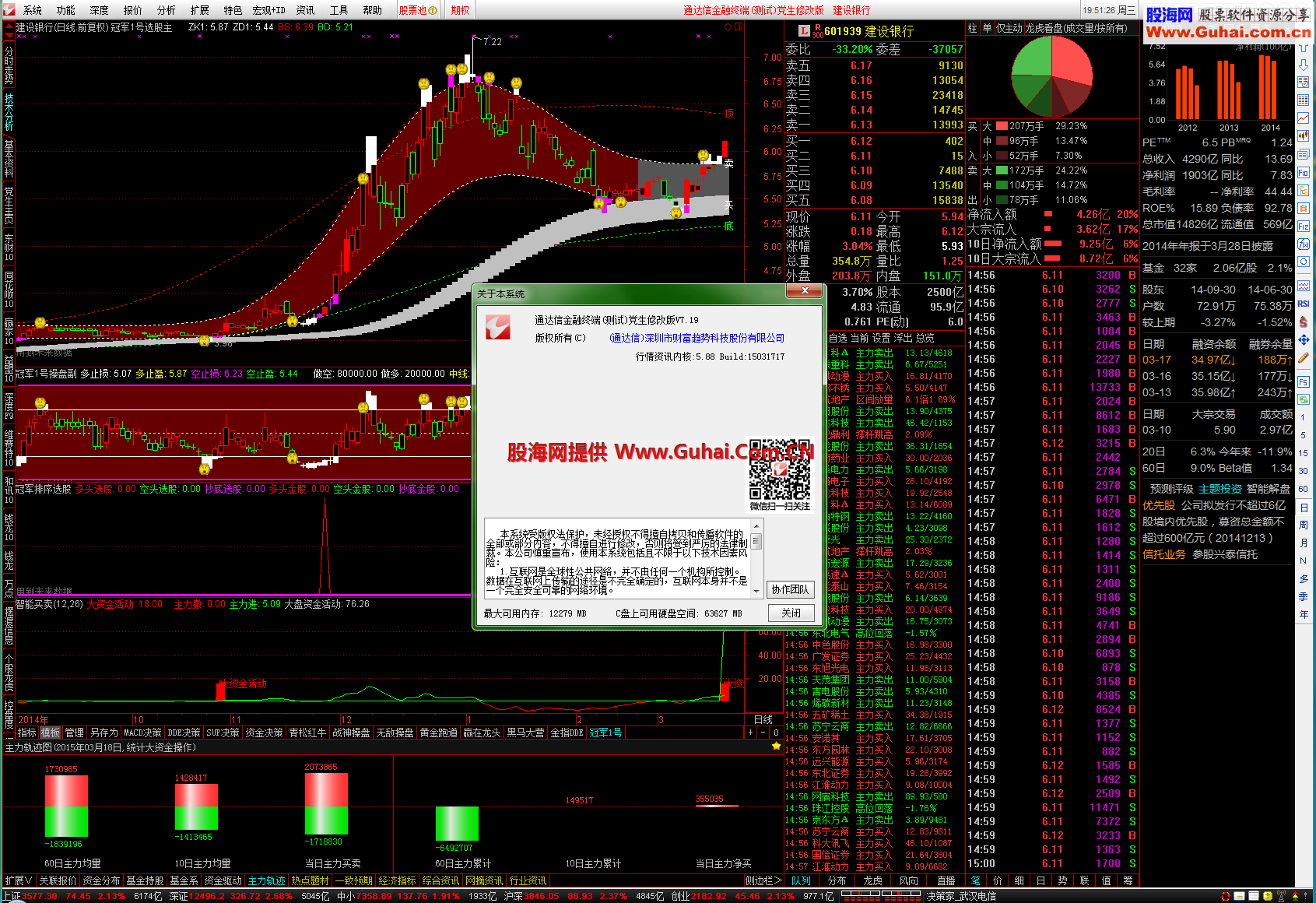This screenshot has height=903, width=1316.
Task: Click the QR code image in dialog
Action: 780,469
